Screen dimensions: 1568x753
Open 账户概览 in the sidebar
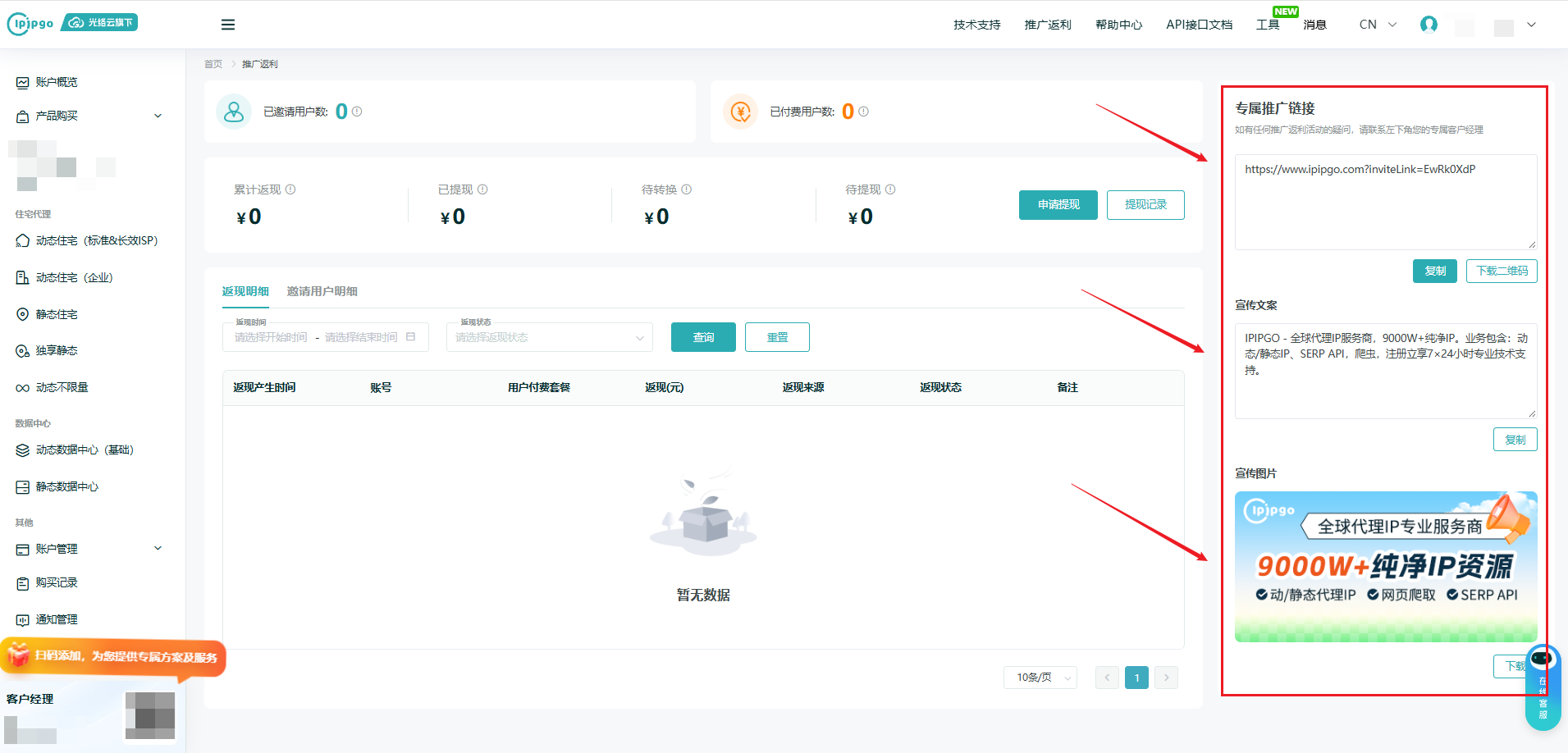pos(57,82)
